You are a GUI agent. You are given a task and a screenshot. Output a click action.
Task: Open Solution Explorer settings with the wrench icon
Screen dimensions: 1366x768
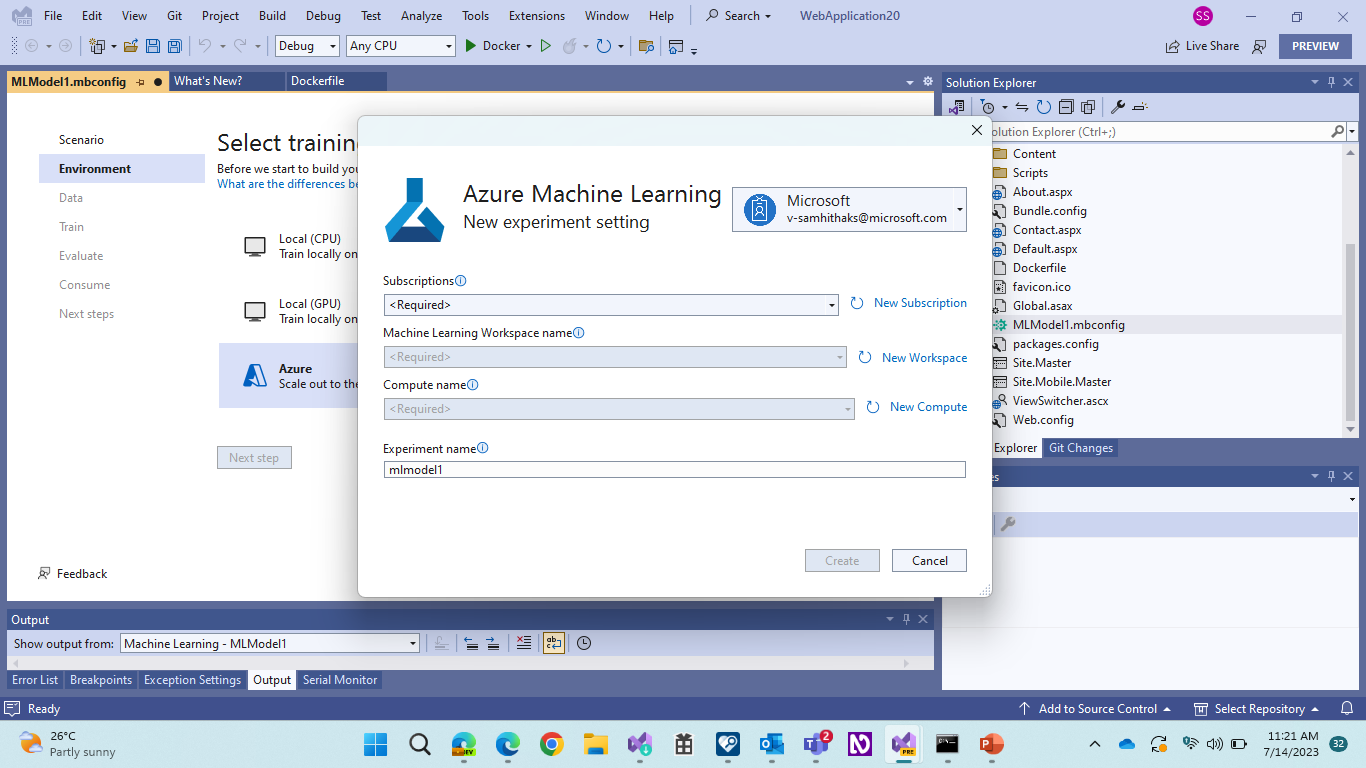pyautogui.click(x=1118, y=106)
